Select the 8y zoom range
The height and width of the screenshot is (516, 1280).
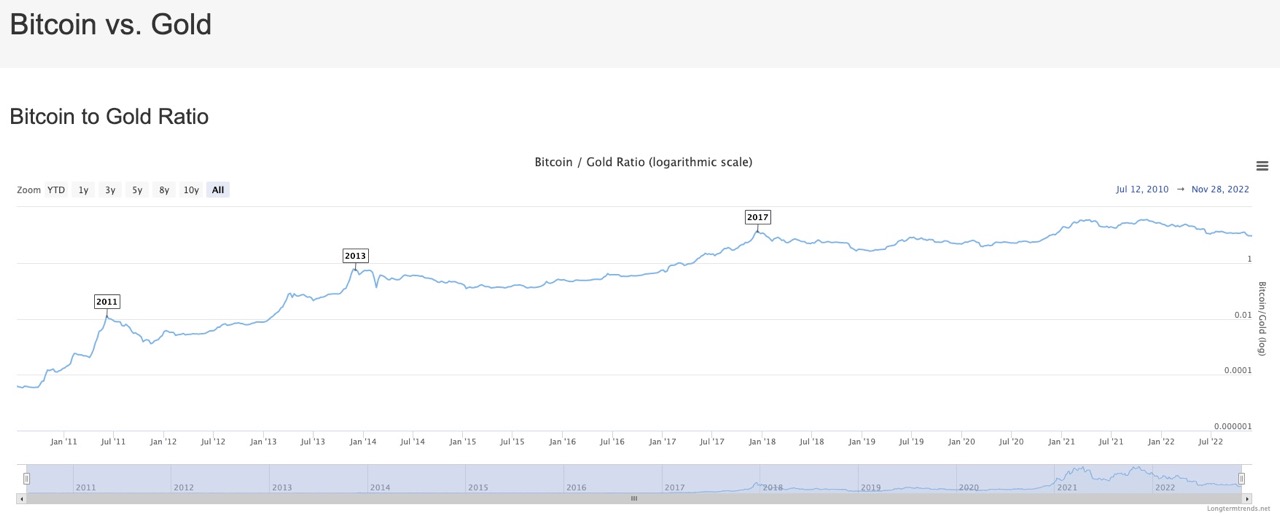(x=164, y=190)
